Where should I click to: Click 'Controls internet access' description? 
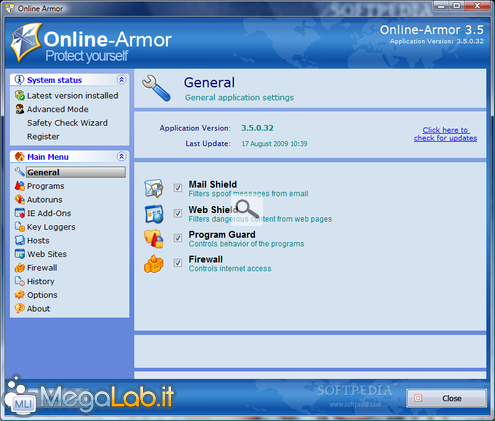pyautogui.click(x=230, y=269)
